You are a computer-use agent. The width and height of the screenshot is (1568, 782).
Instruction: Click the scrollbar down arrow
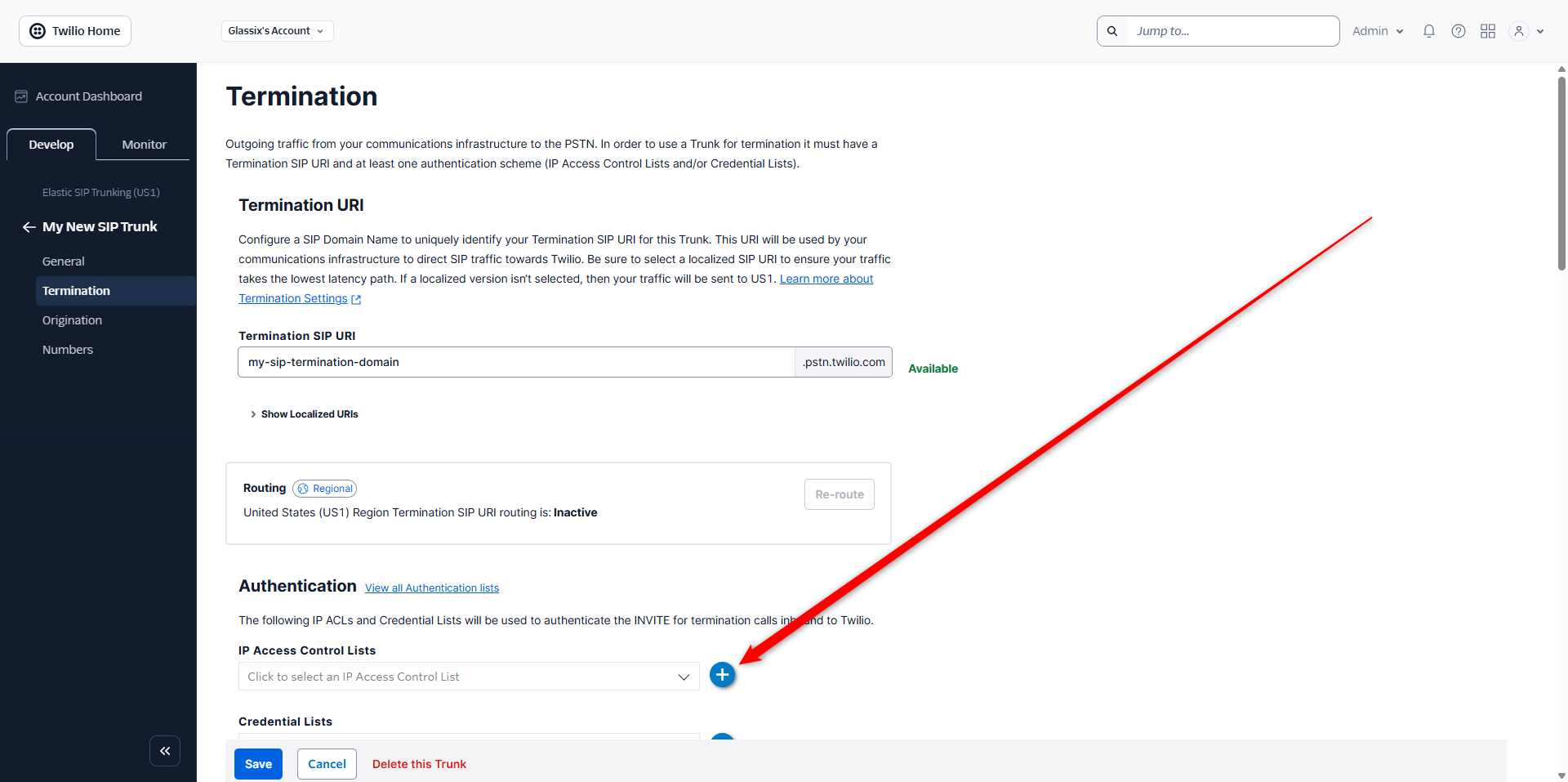(1561, 775)
